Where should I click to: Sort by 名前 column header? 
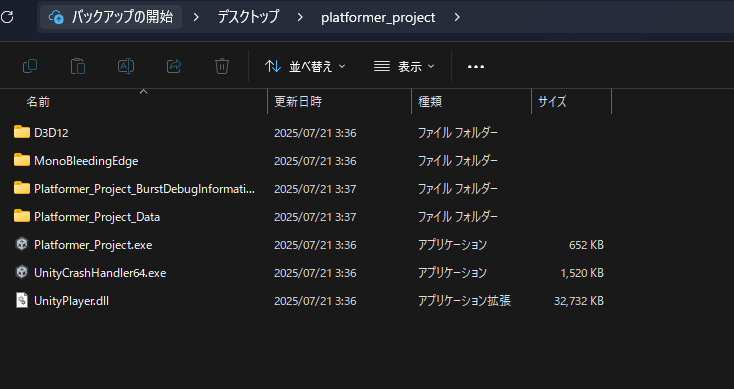38,102
